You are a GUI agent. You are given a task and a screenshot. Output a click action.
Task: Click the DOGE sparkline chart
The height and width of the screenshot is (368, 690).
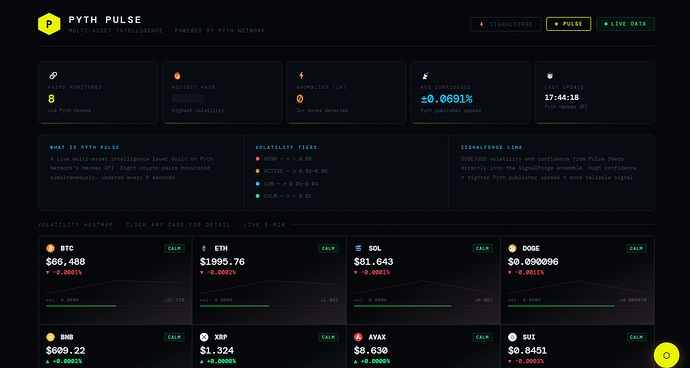[577, 287]
